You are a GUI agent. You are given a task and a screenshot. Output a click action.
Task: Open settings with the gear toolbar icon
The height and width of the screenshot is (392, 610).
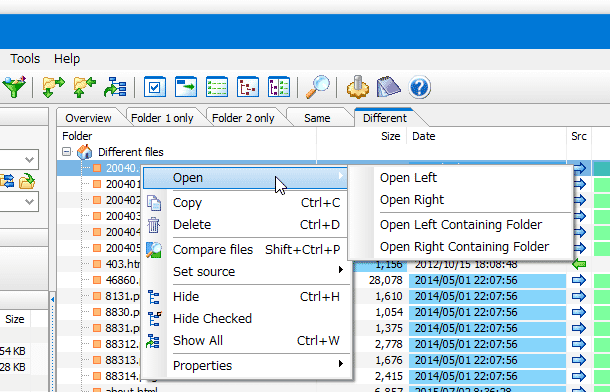tap(358, 87)
